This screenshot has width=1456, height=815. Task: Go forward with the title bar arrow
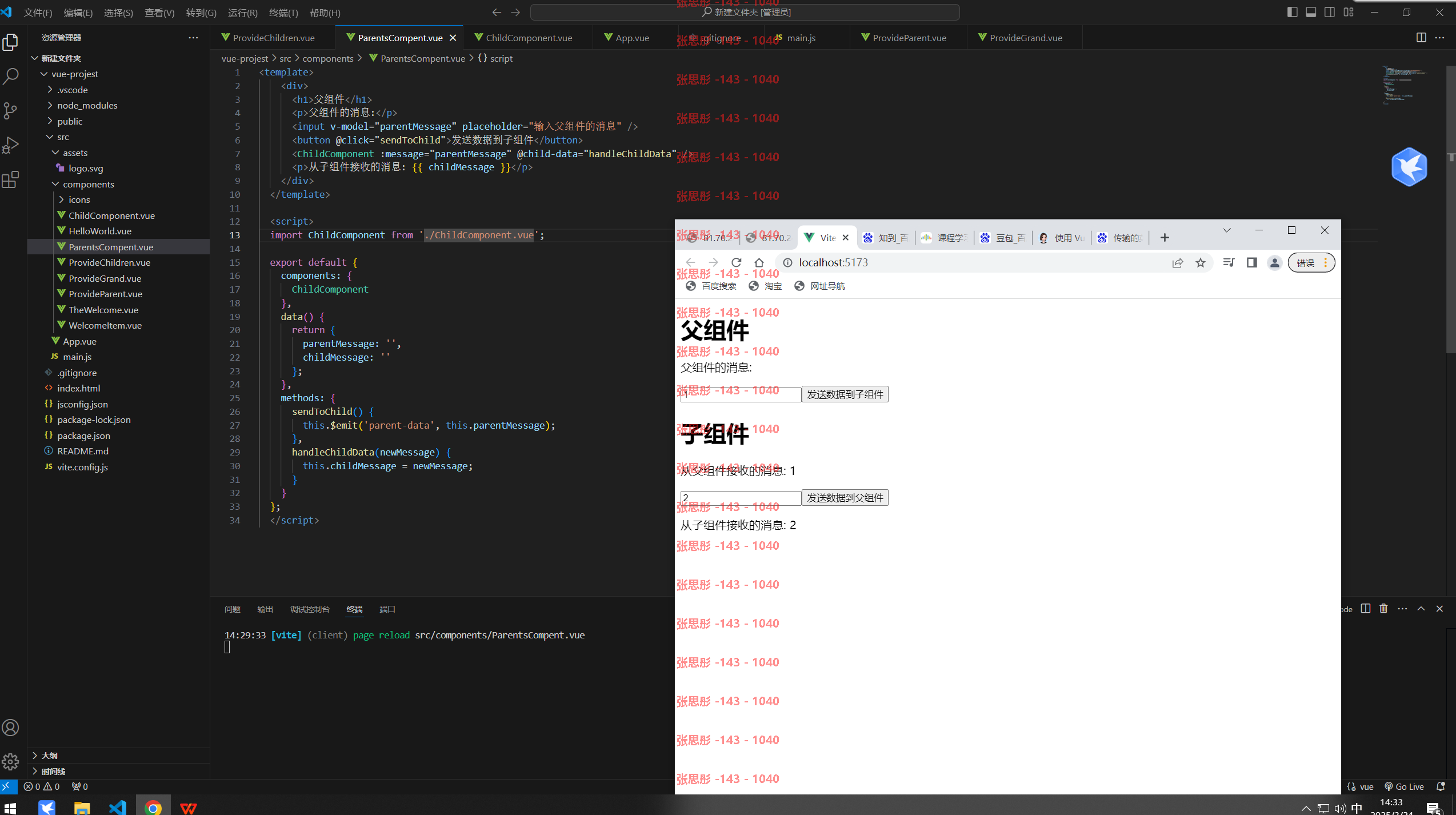[x=515, y=12]
